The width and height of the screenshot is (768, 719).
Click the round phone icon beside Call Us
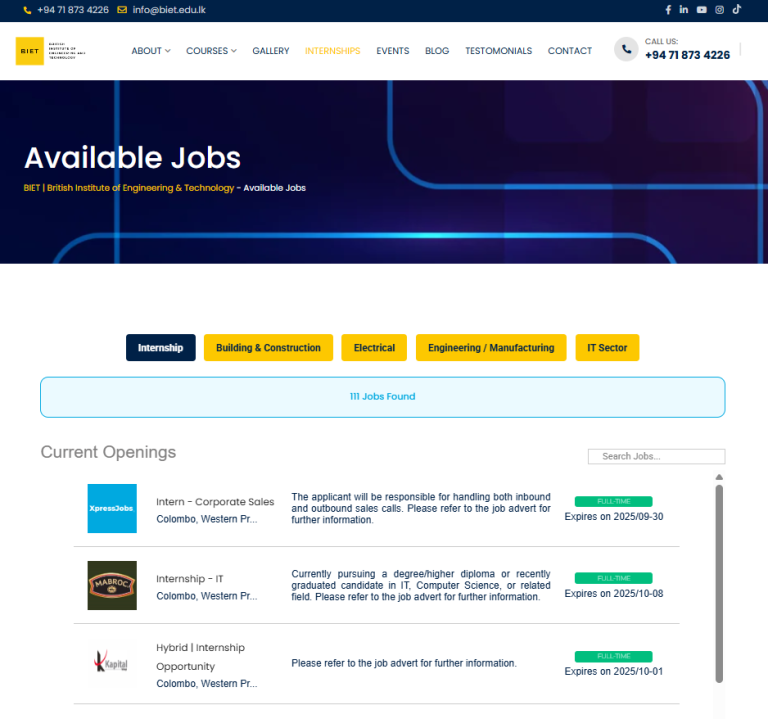[626, 50]
